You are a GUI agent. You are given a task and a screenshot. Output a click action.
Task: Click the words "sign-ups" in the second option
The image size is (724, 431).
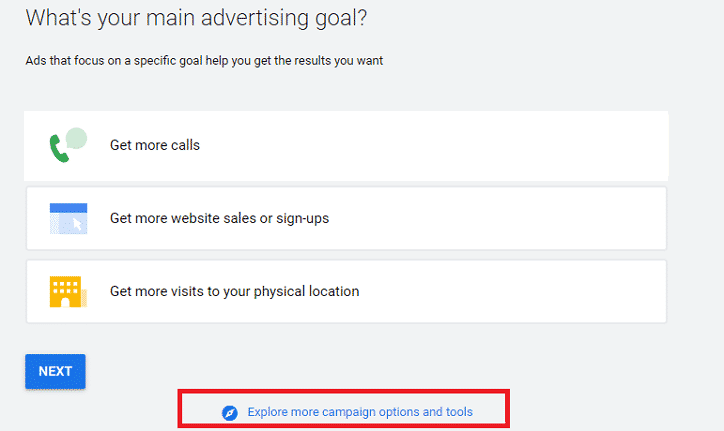tap(302, 218)
